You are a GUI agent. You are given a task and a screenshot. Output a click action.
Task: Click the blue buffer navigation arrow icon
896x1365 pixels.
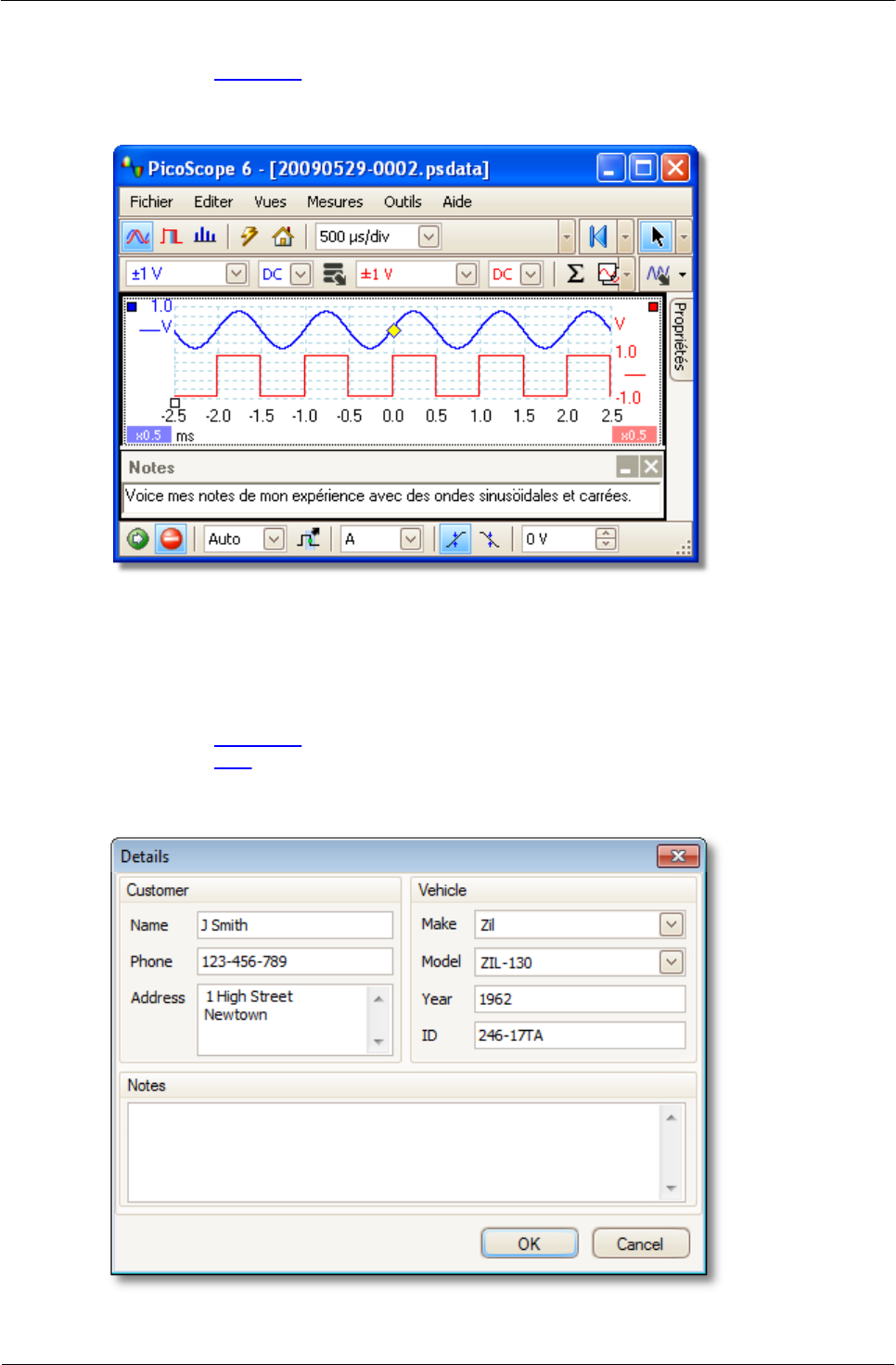coord(598,237)
